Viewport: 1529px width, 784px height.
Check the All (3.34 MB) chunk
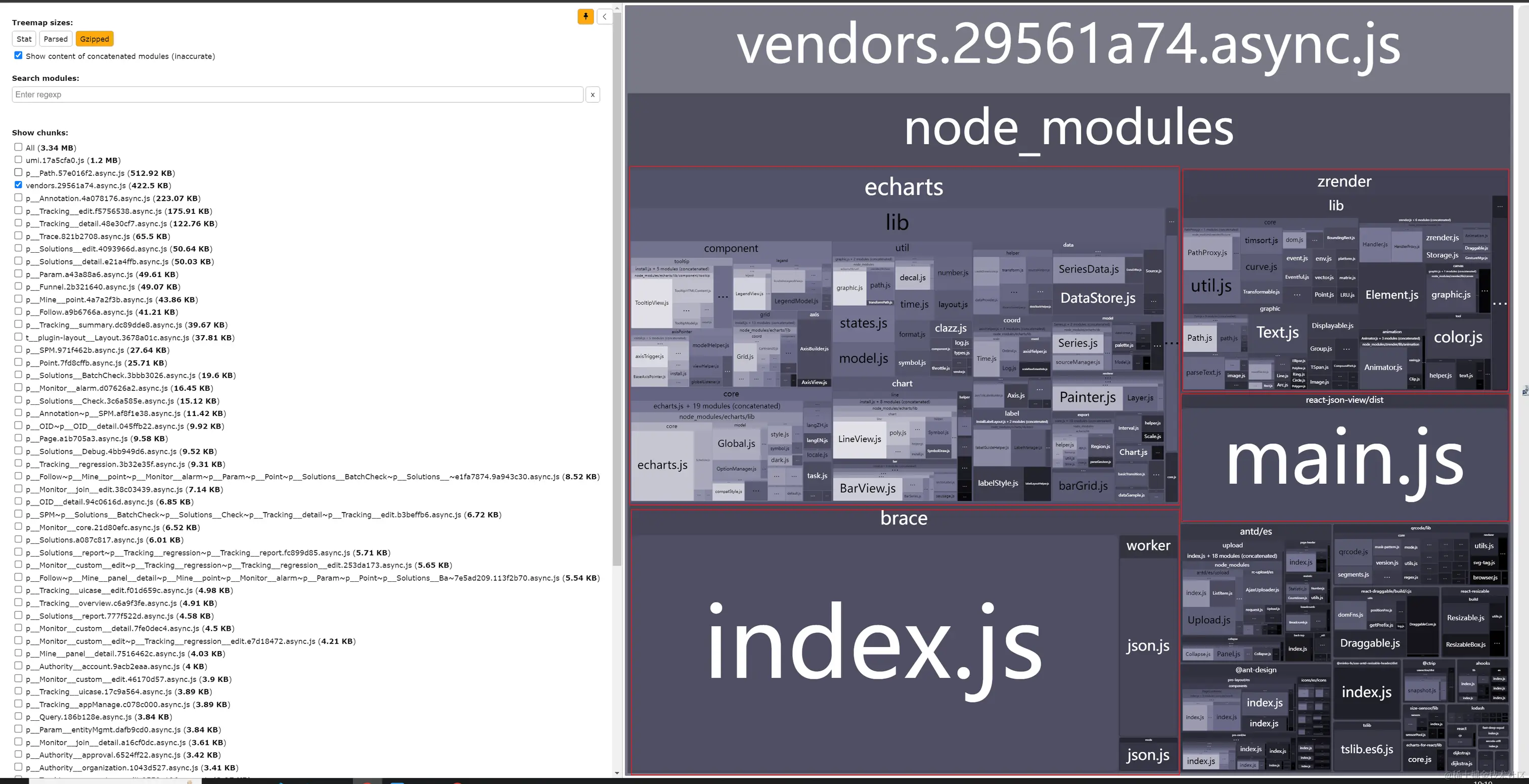pyautogui.click(x=18, y=147)
